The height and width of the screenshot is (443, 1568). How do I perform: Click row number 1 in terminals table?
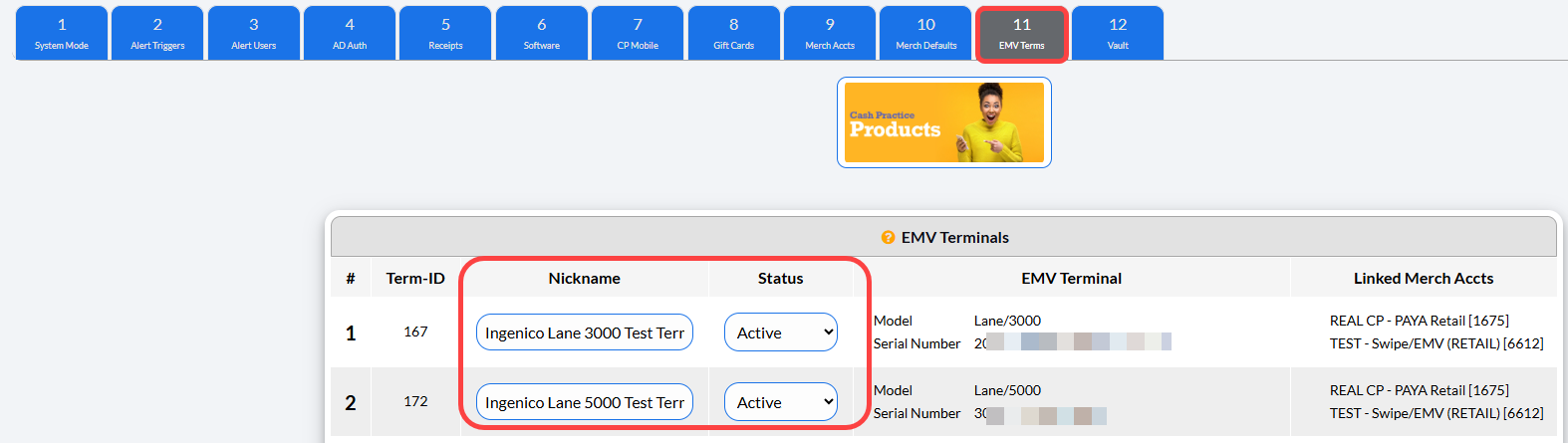click(351, 332)
